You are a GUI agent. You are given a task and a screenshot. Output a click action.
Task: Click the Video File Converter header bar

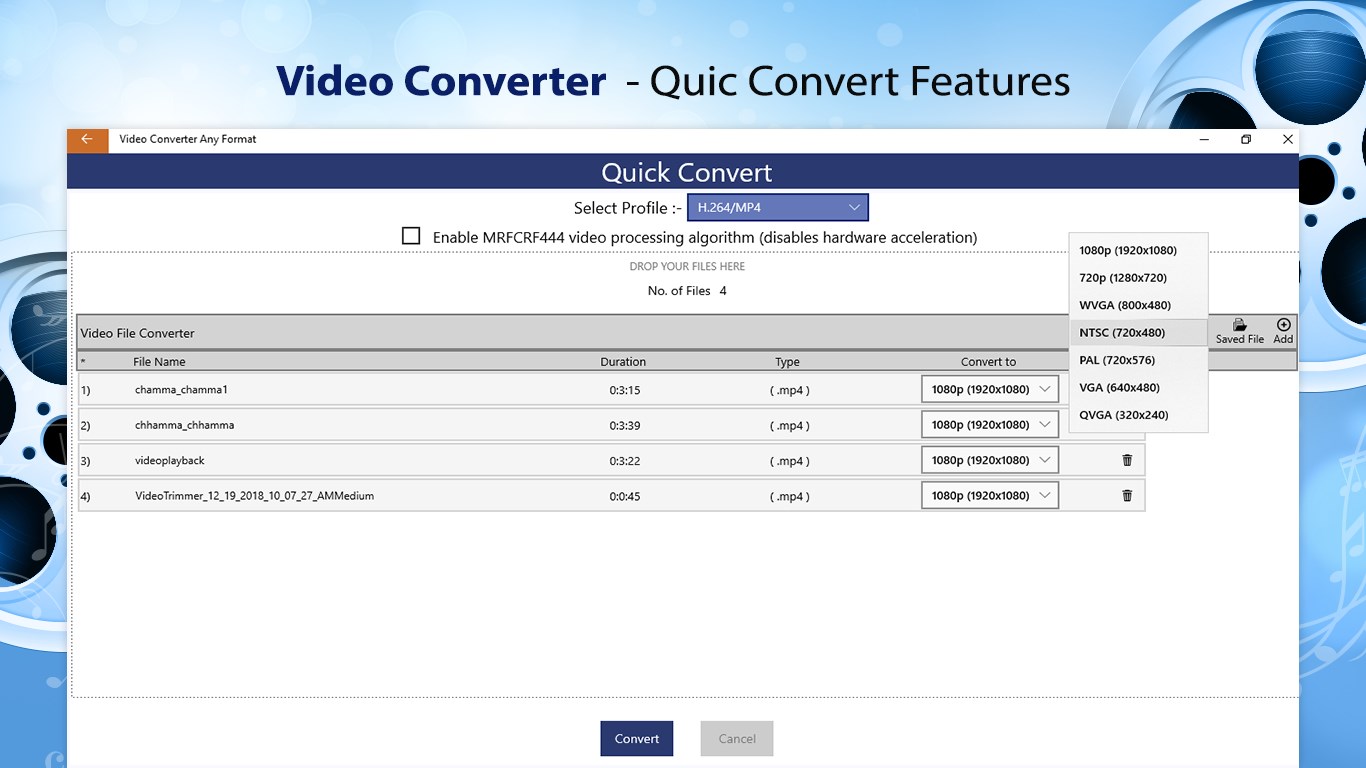(400, 332)
